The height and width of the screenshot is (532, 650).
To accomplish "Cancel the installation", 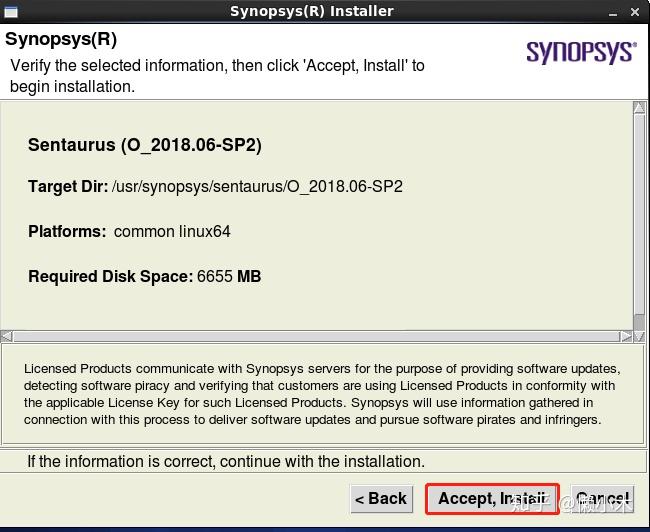I will (x=602, y=498).
